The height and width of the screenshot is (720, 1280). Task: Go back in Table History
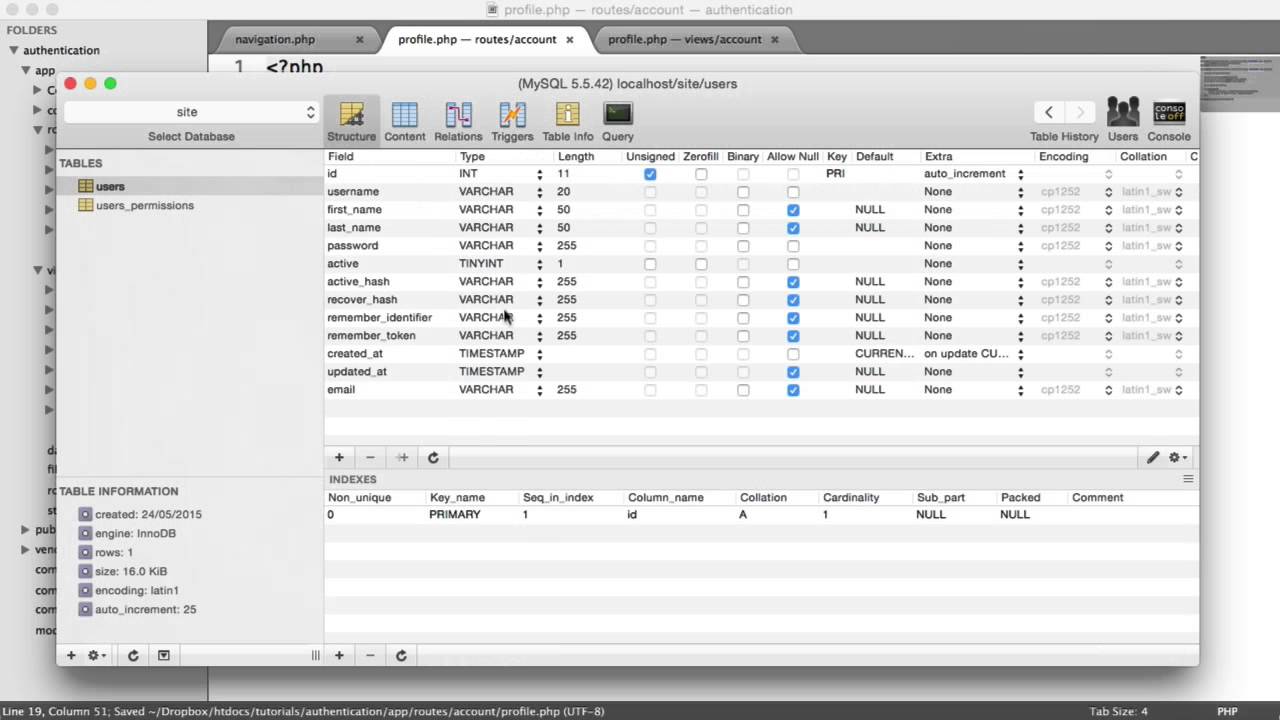coord(1048,112)
